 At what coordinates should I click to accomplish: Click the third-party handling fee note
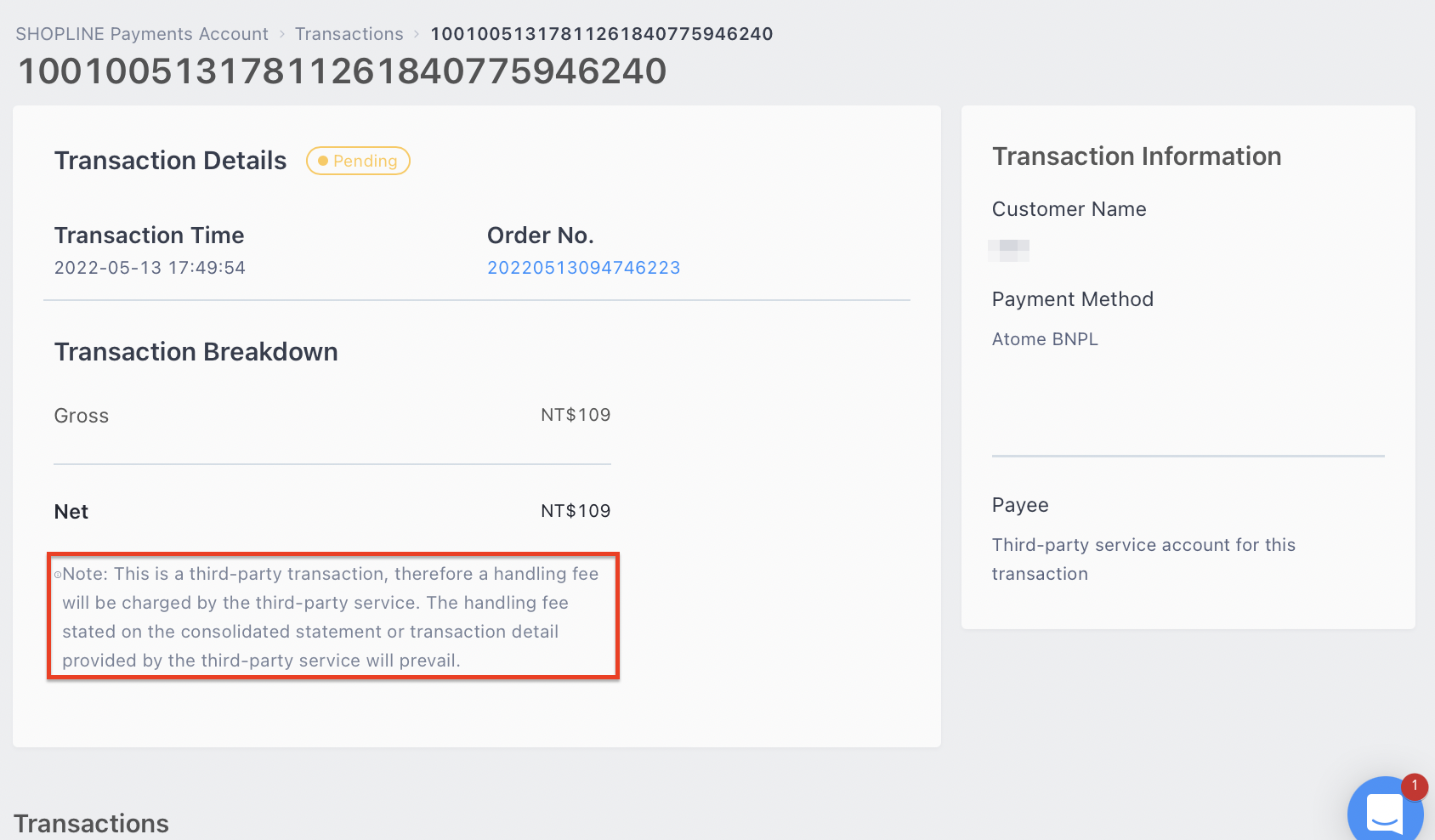[x=331, y=617]
